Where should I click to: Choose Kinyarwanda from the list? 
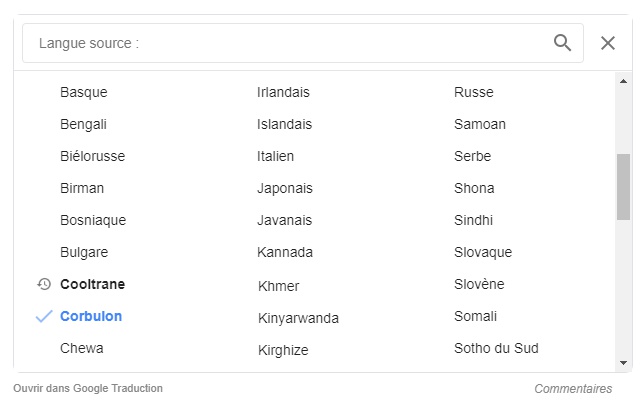tap(298, 318)
